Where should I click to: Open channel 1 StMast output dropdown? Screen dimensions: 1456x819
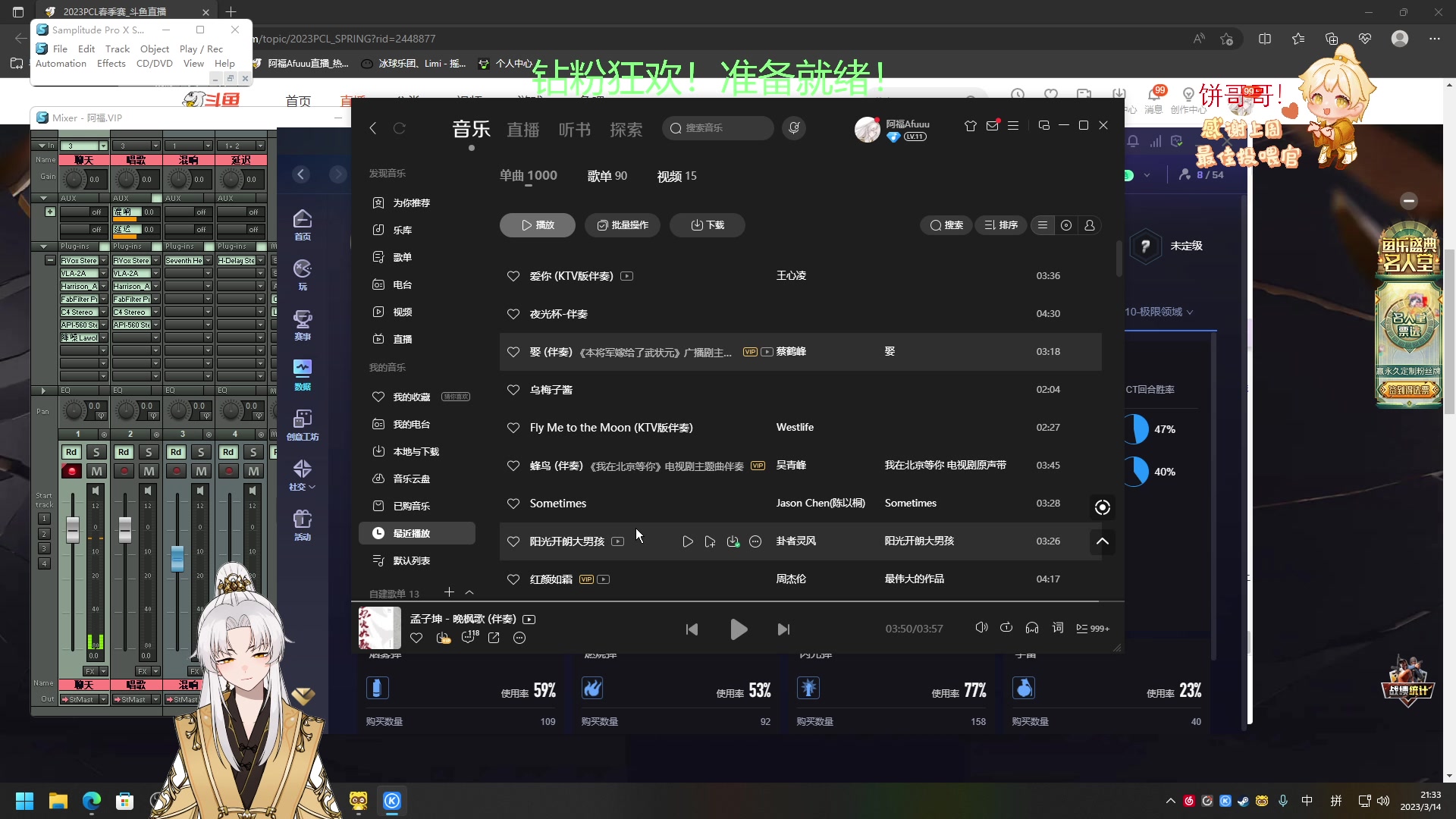click(104, 699)
